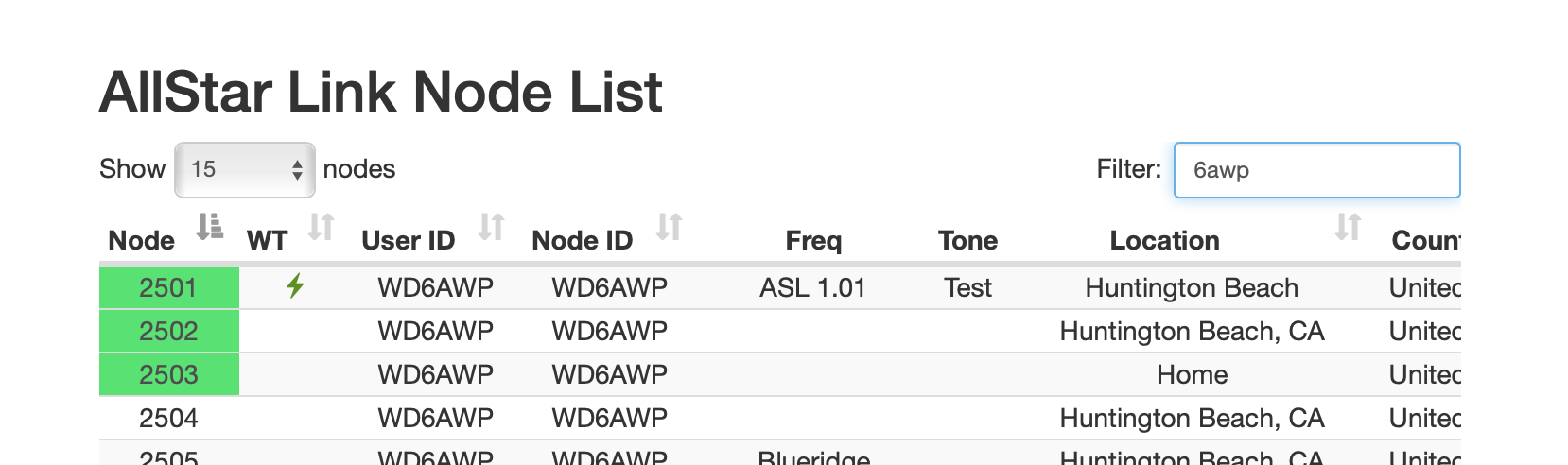
Task: Click the green lightning bolt for node 2501
Action: 295,285
